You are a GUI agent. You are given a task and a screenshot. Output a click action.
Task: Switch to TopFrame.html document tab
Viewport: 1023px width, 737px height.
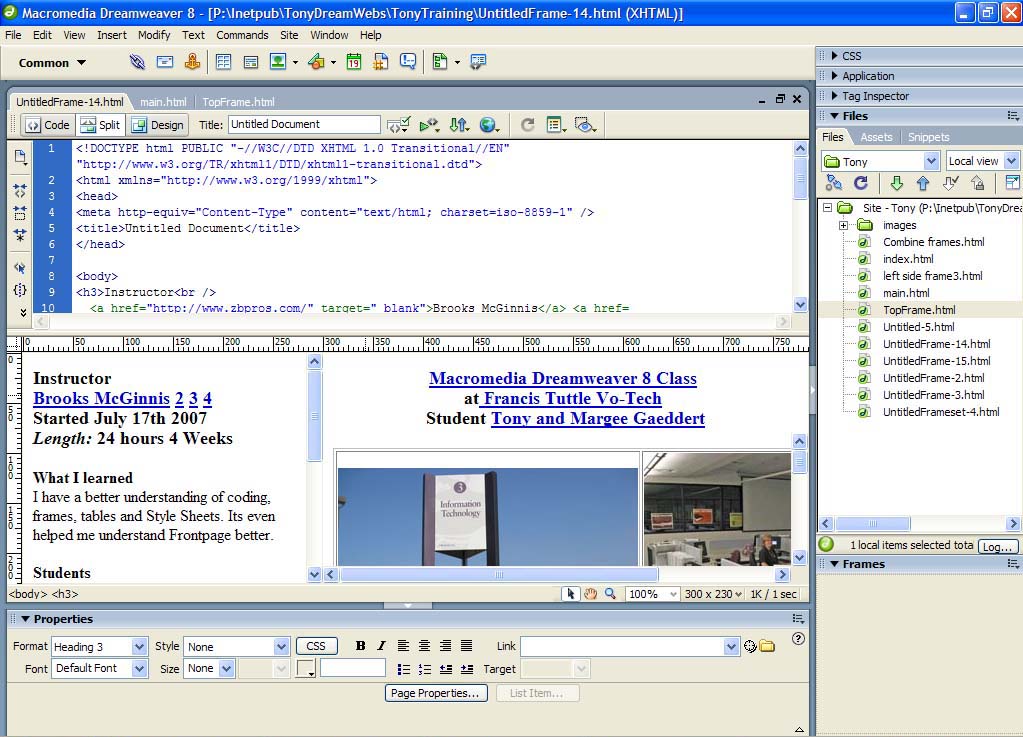coord(238,102)
